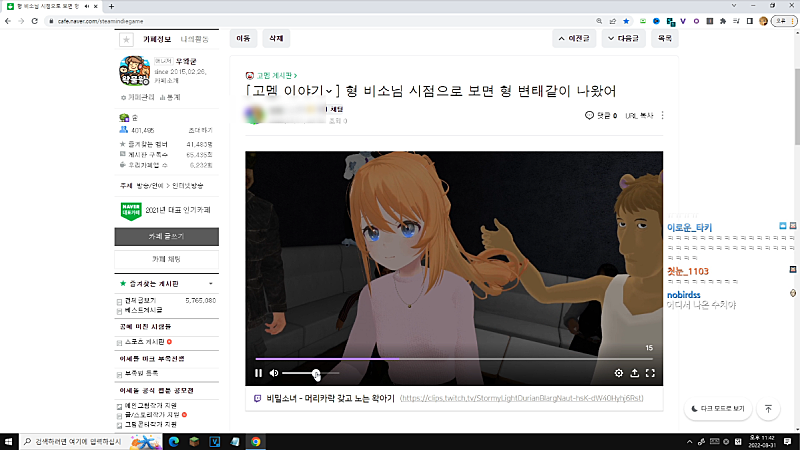Click the Twitch logo beside the clip title

tap(258, 398)
